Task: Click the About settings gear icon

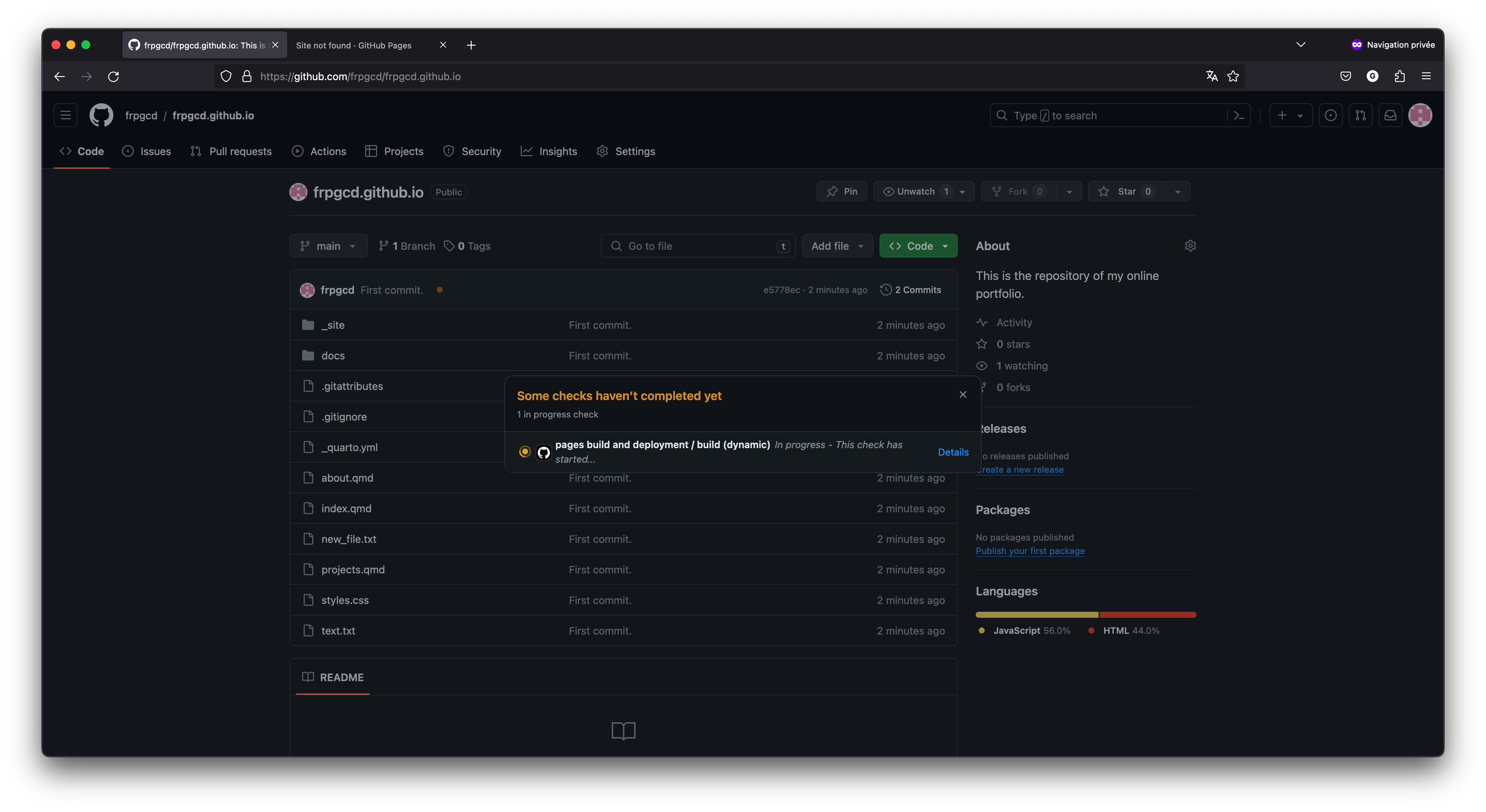Action: (x=1190, y=246)
